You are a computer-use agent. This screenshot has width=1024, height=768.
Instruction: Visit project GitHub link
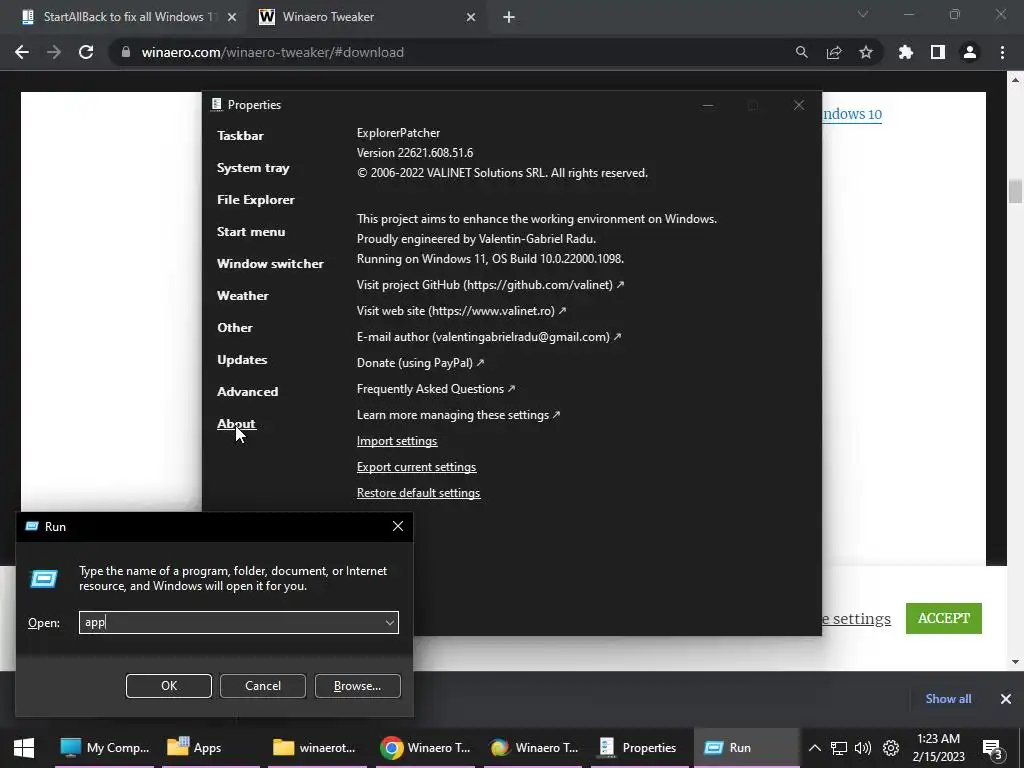[x=490, y=285]
